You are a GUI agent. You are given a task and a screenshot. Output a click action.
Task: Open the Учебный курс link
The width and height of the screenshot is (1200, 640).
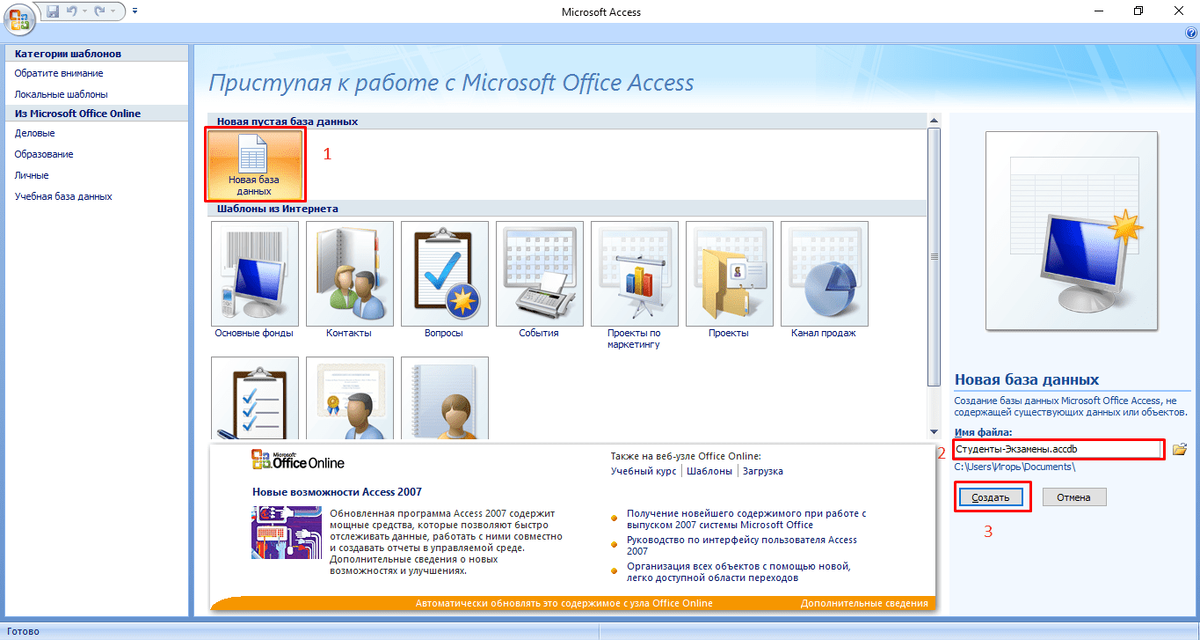click(x=645, y=471)
